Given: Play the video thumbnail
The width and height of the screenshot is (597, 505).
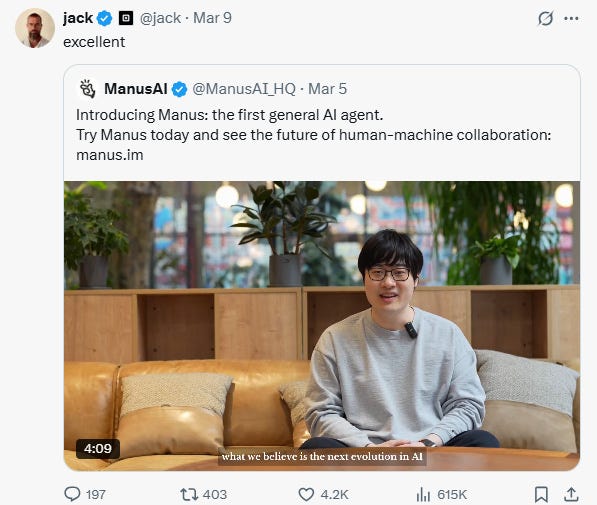Looking at the screenshot, I should 322,326.
